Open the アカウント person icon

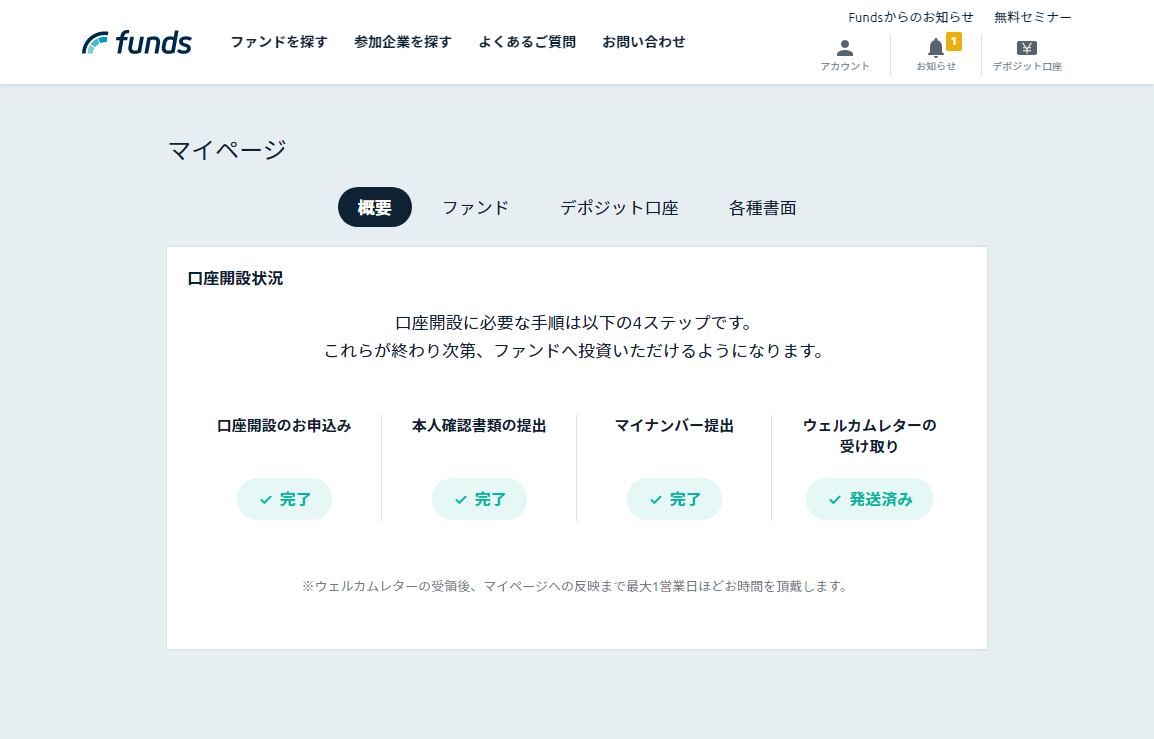point(845,48)
